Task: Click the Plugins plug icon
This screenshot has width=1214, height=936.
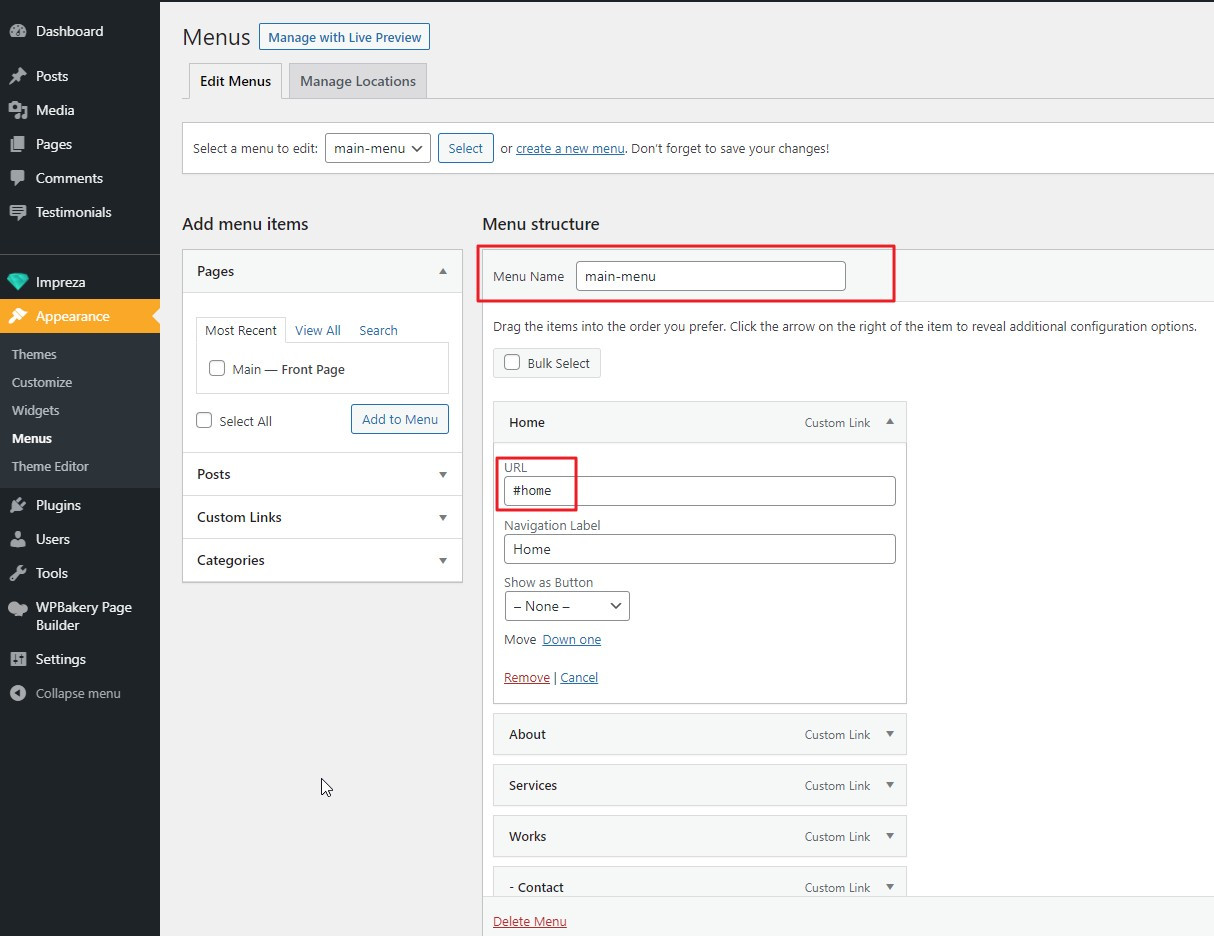Action: coord(18,505)
